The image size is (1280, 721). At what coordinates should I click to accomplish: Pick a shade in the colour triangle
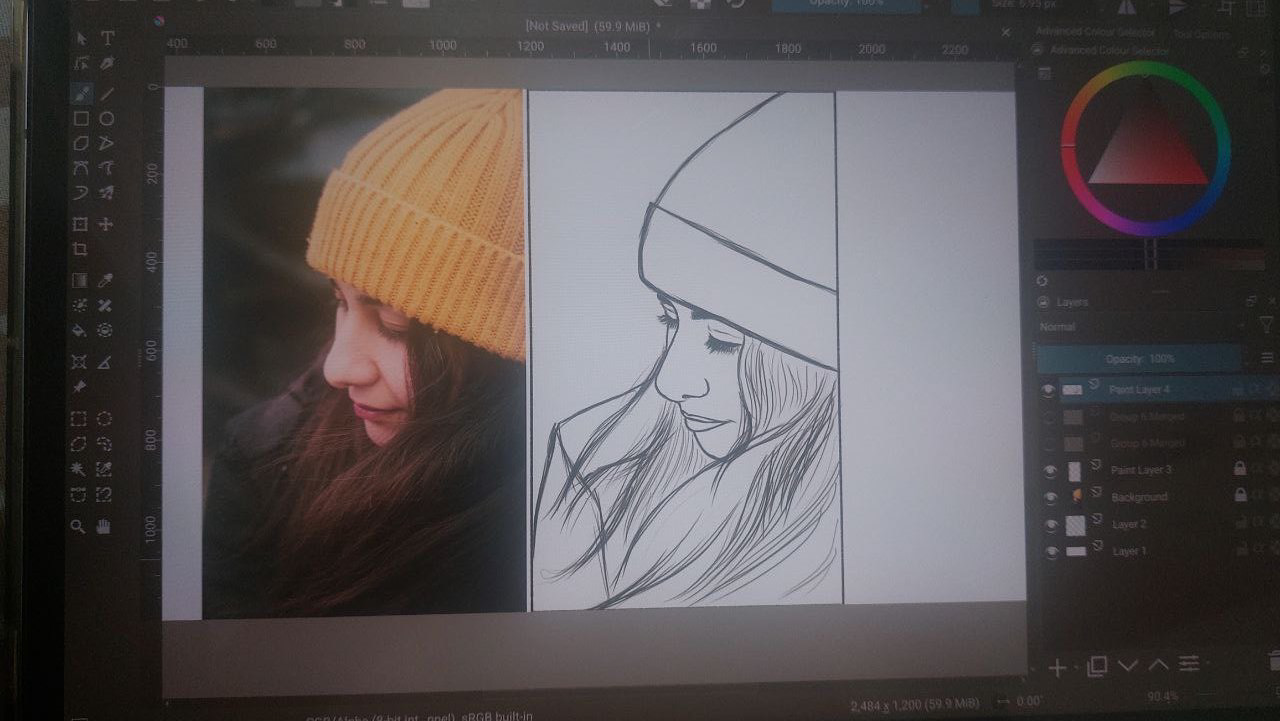(1147, 150)
